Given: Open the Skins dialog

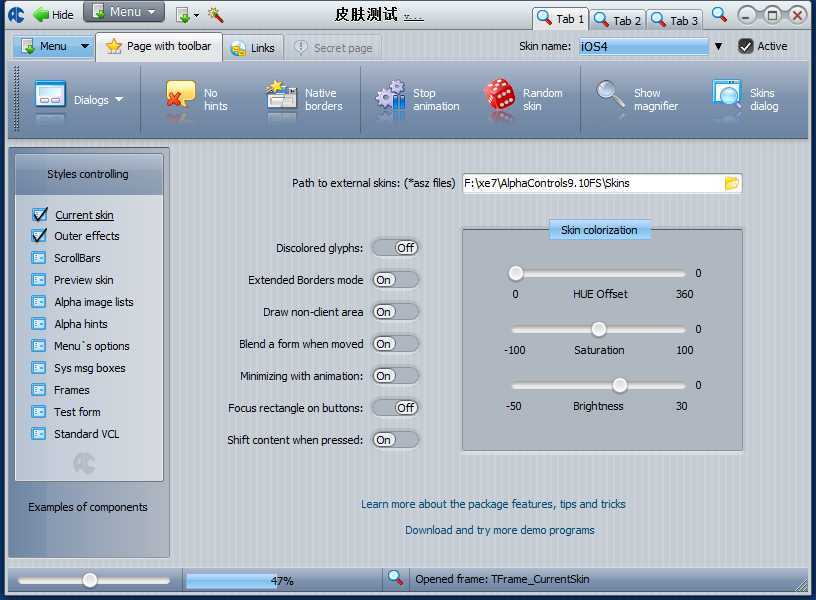Looking at the screenshot, I should click(727, 98).
